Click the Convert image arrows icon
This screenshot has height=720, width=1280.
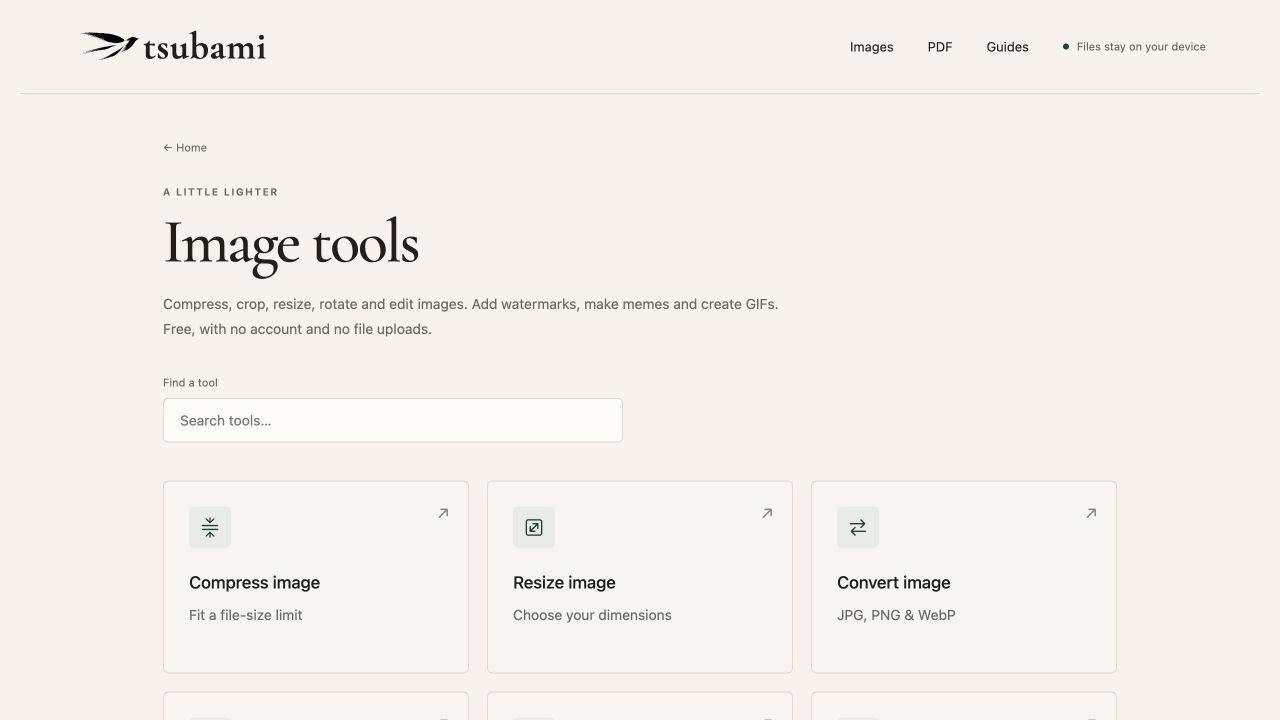click(858, 527)
